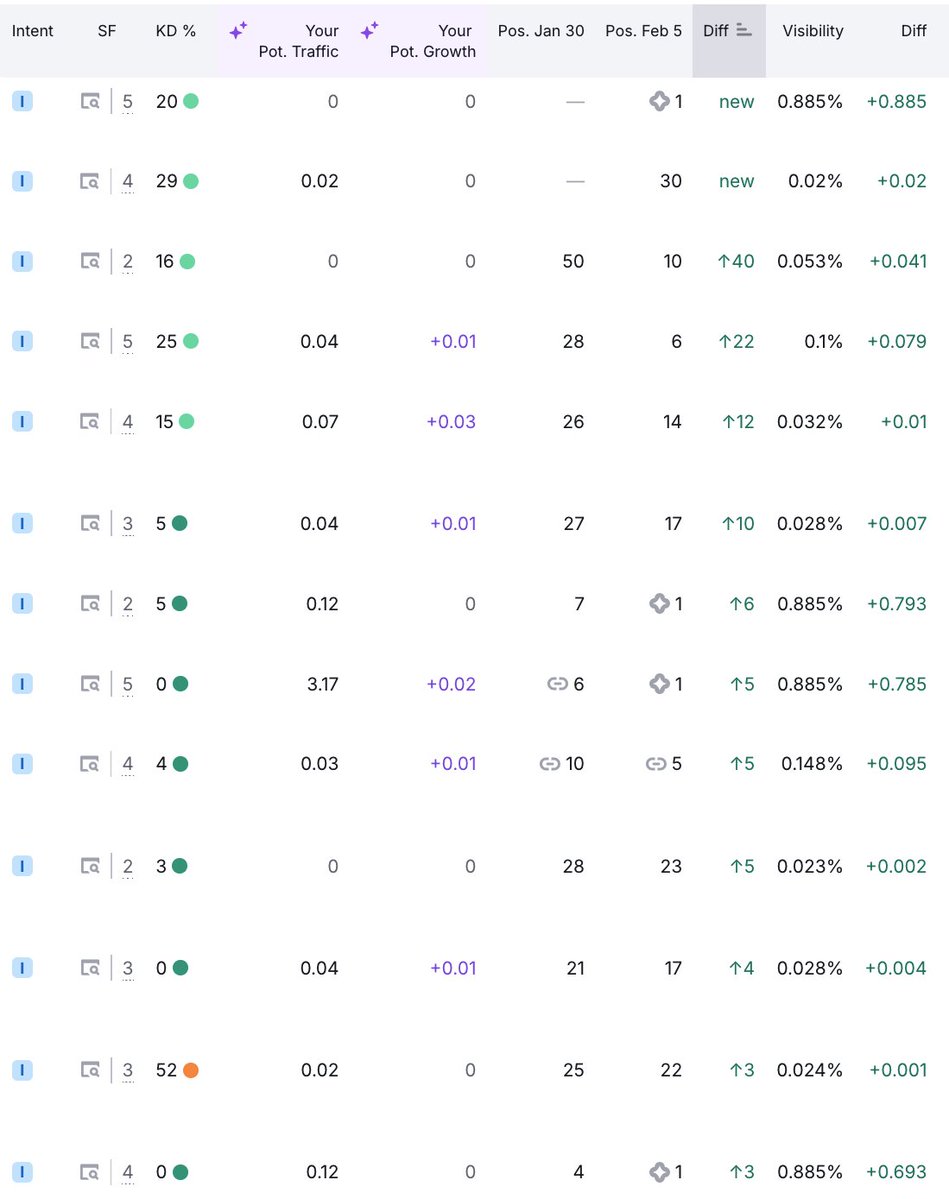The height and width of the screenshot is (1199, 949).
Task: Click the sort icon in the Diff header
Action: tap(744, 31)
